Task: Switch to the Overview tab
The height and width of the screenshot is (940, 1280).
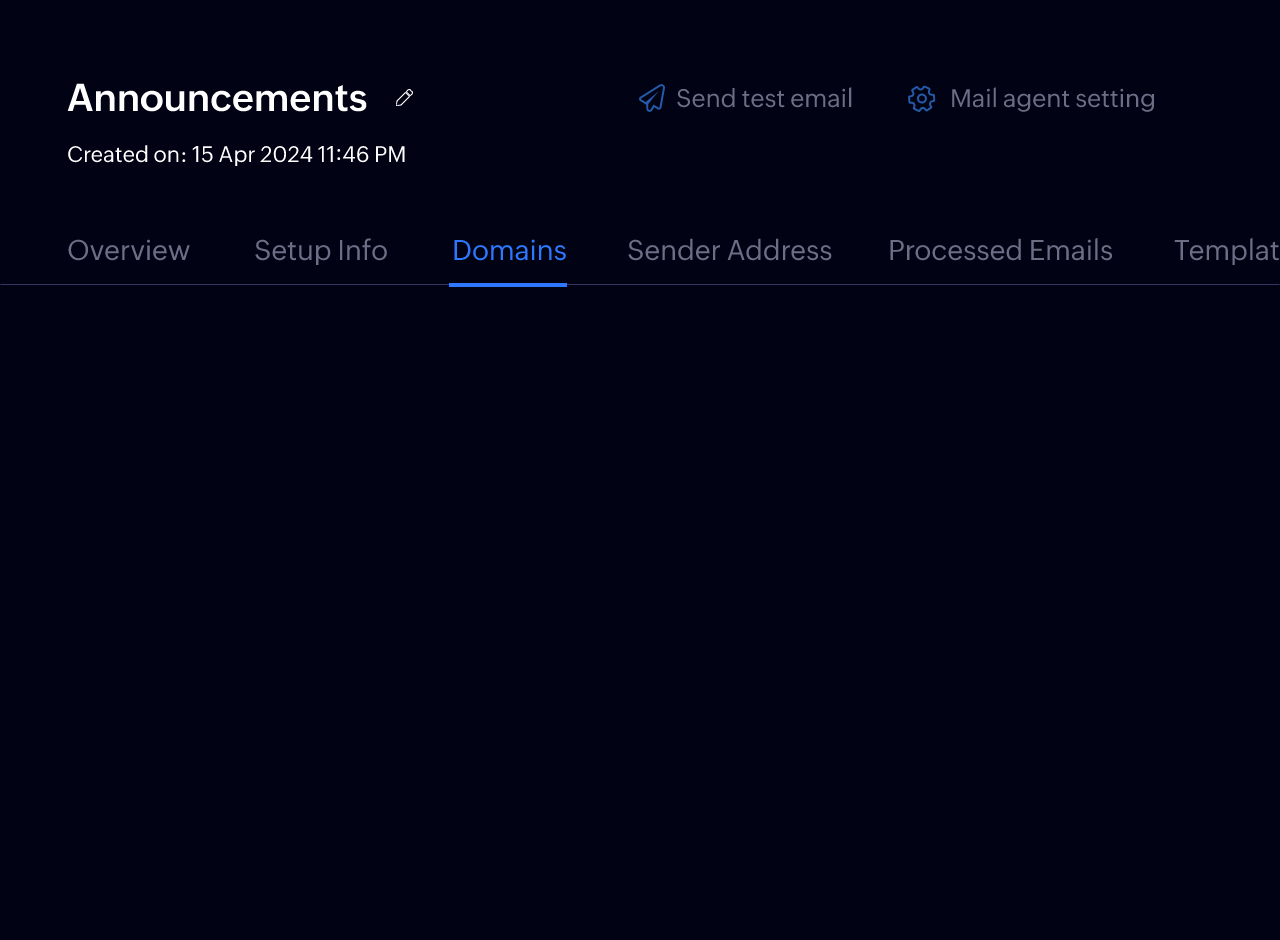Action: [128, 250]
